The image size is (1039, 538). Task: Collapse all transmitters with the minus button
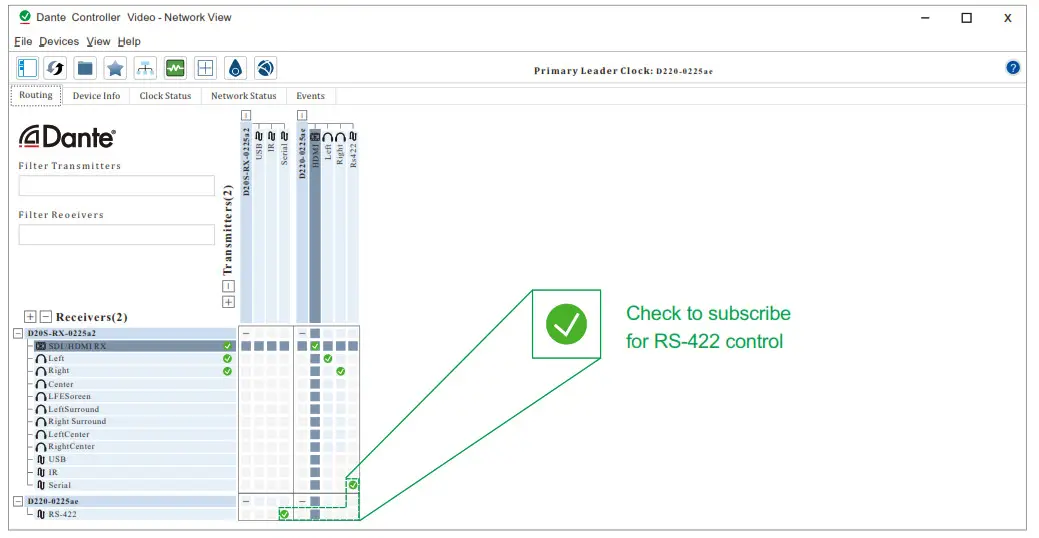pos(228,286)
